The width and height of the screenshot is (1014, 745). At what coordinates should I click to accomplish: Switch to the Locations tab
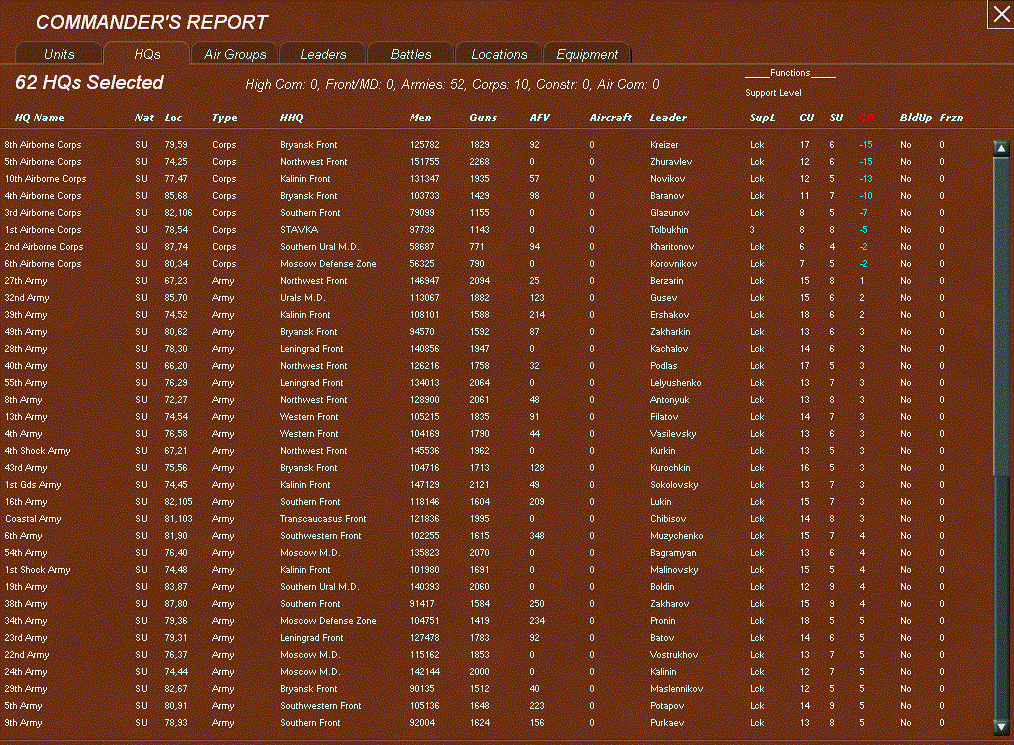coord(499,54)
